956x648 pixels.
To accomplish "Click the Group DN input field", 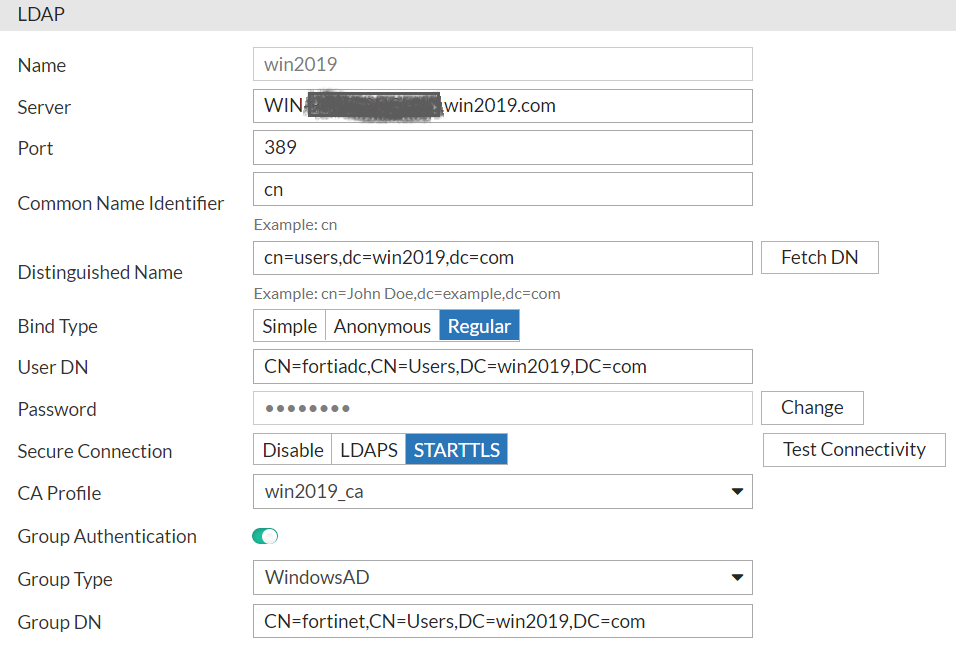I will point(500,621).
